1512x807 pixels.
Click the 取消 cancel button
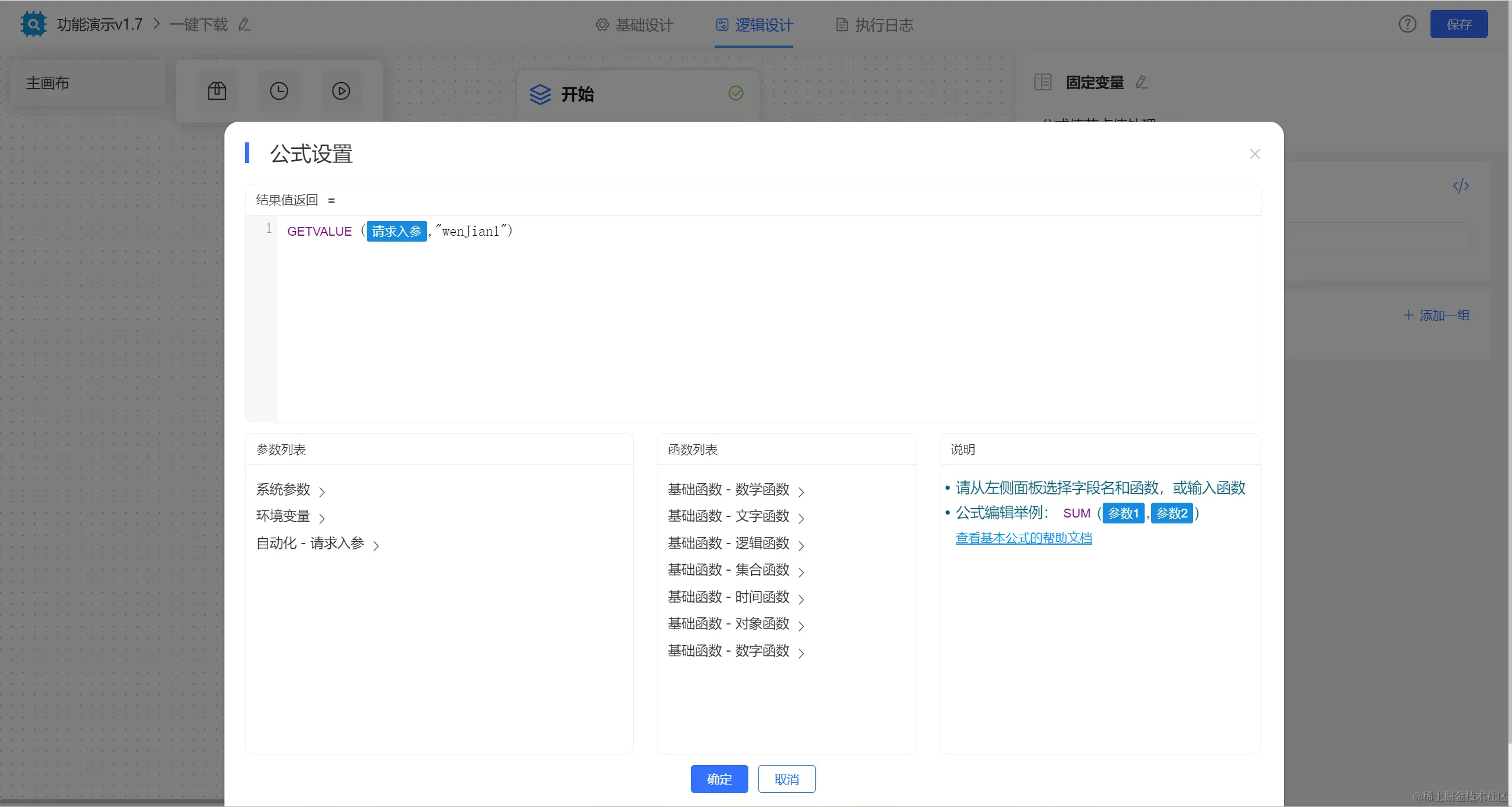coord(786,779)
